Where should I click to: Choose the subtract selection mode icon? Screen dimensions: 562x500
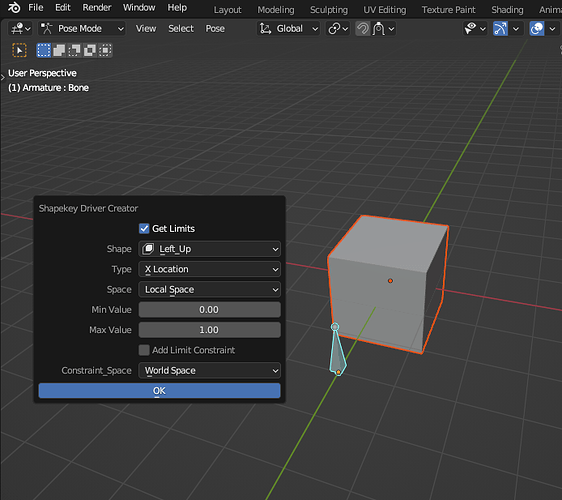pyautogui.click(x=75, y=51)
